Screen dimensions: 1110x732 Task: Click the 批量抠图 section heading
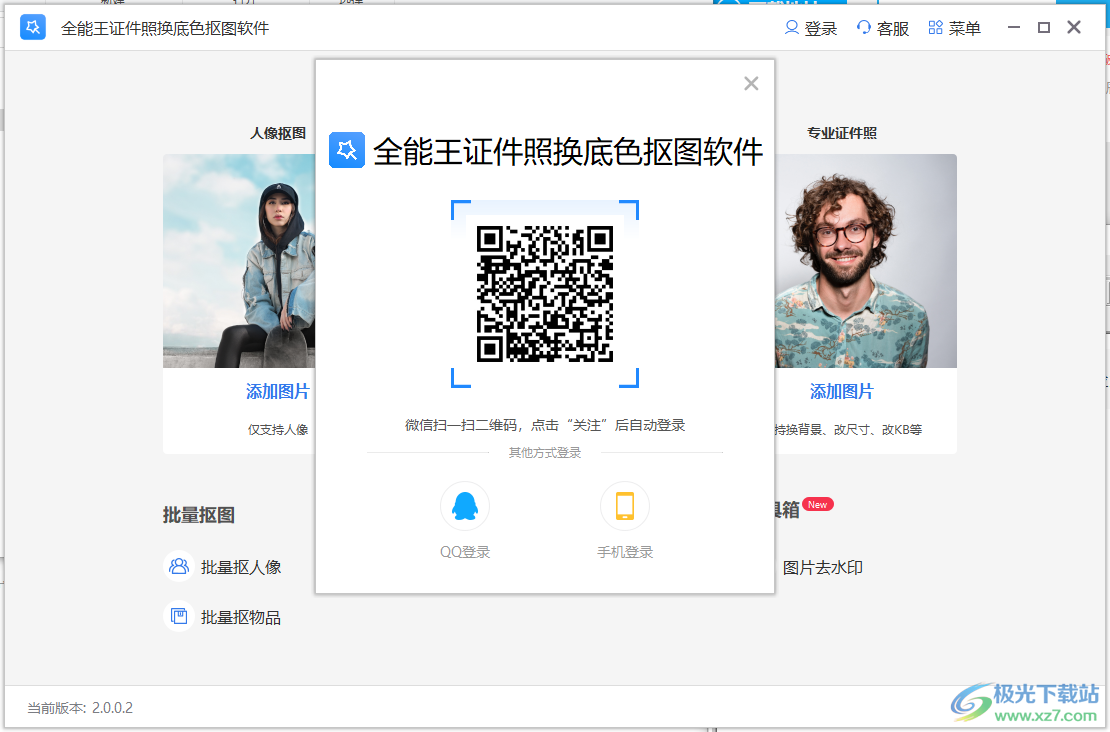coord(199,515)
